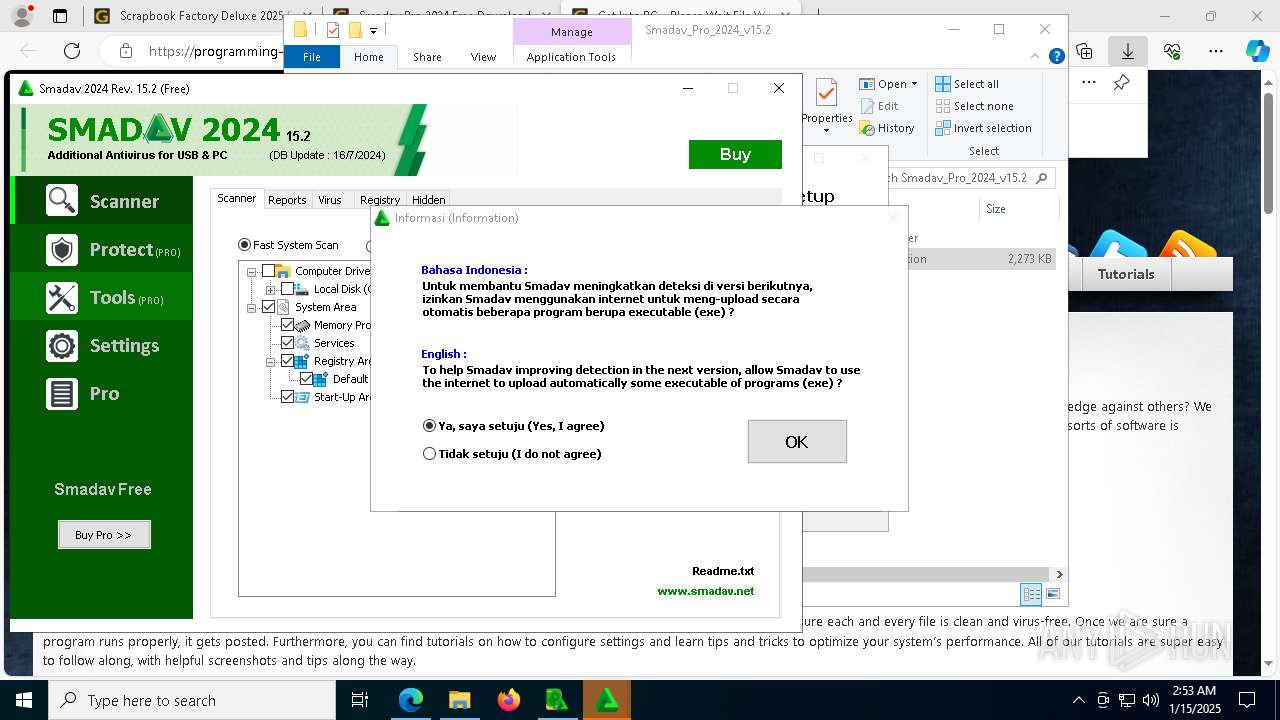The width and height of the screenshot is (1280, 720).
Task: Switch Explorer to large icons view
Action: [1053, 594]
